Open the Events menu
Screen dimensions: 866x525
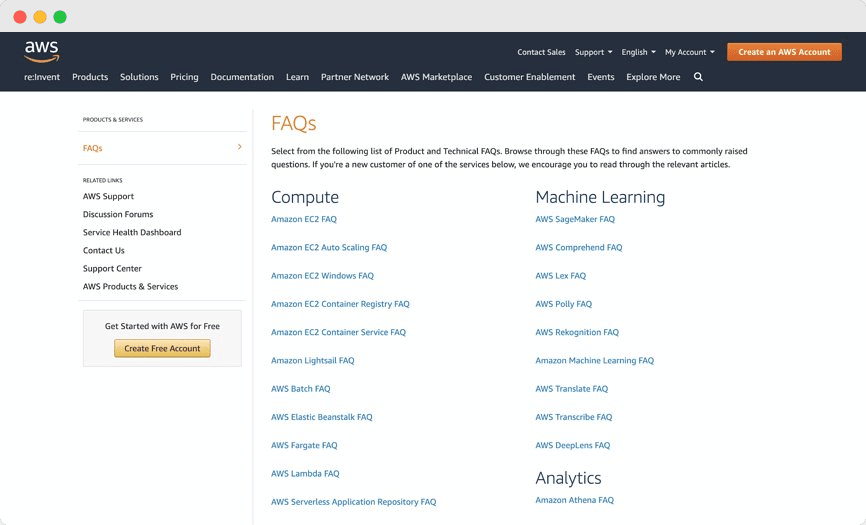point(601,77)
